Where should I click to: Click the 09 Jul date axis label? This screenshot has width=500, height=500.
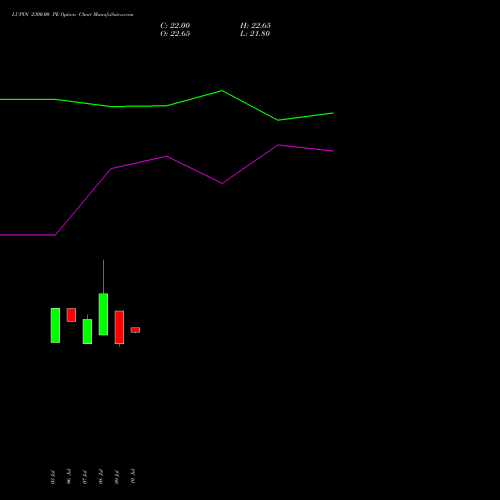click(x=117, y=477)
